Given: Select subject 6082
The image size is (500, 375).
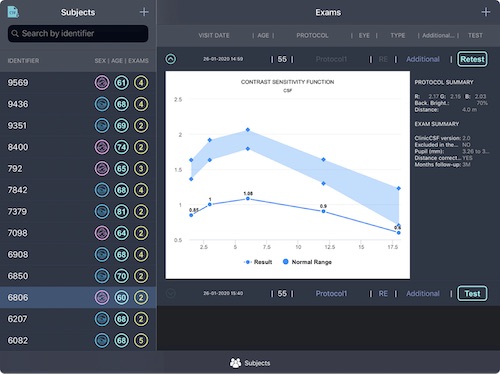Looking at the screenshot, I should click(x=78, y=340).
